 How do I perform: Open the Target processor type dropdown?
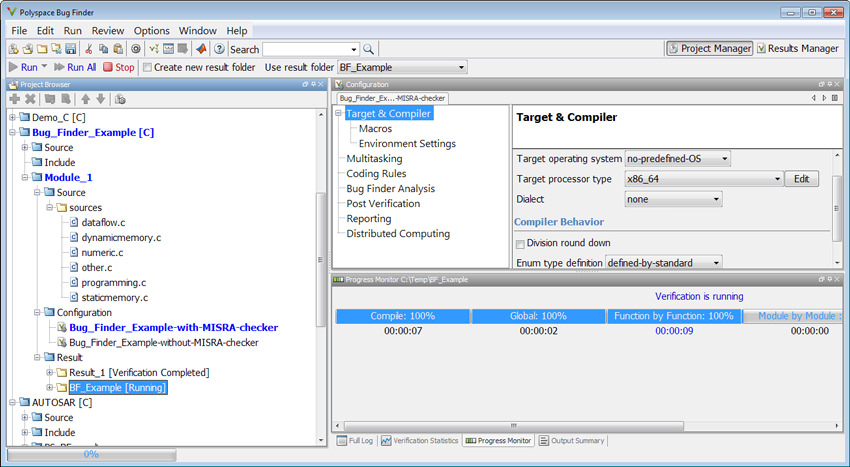(x=777, y=179)
